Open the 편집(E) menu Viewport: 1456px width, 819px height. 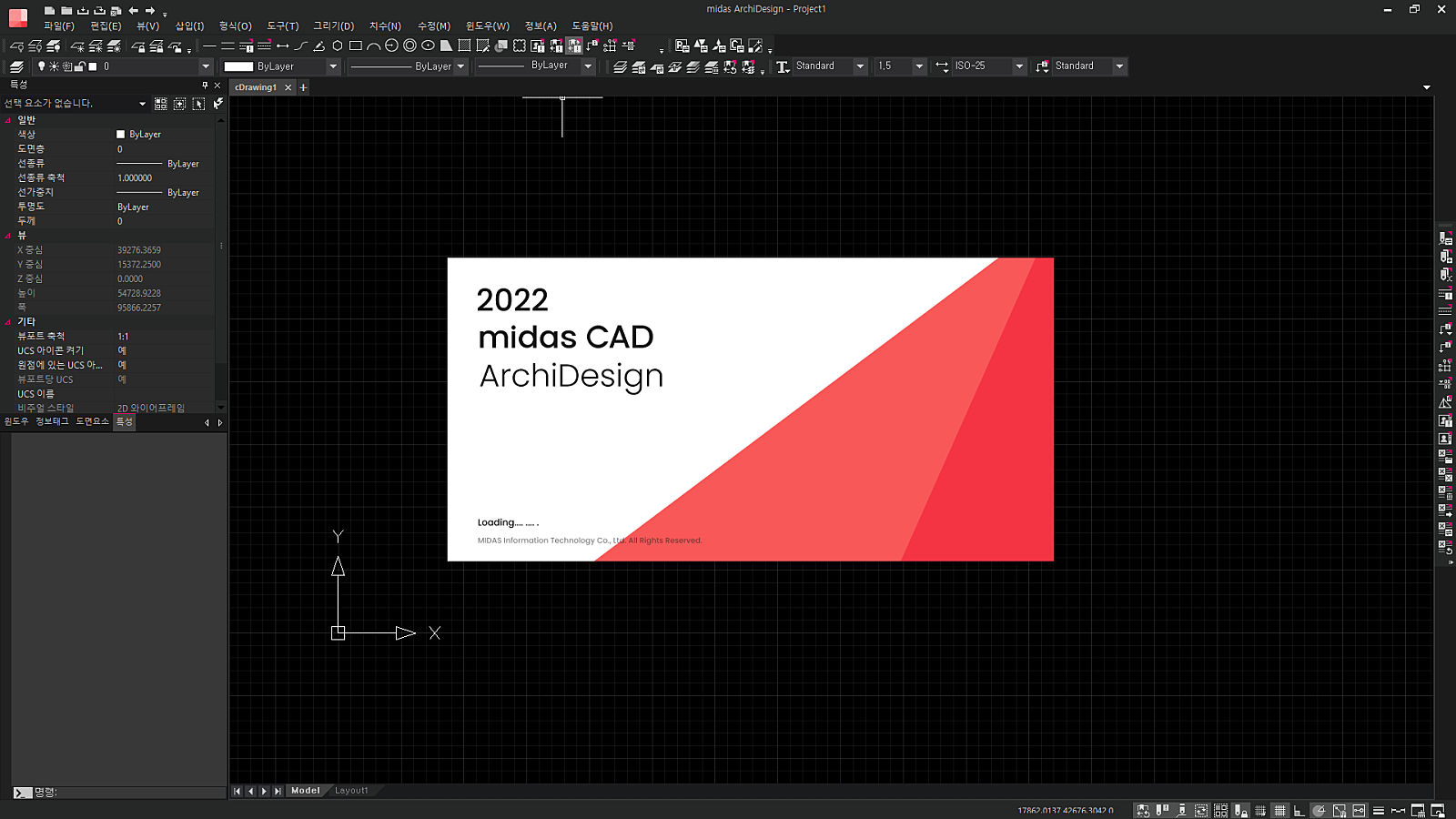[x=106, y=26]
